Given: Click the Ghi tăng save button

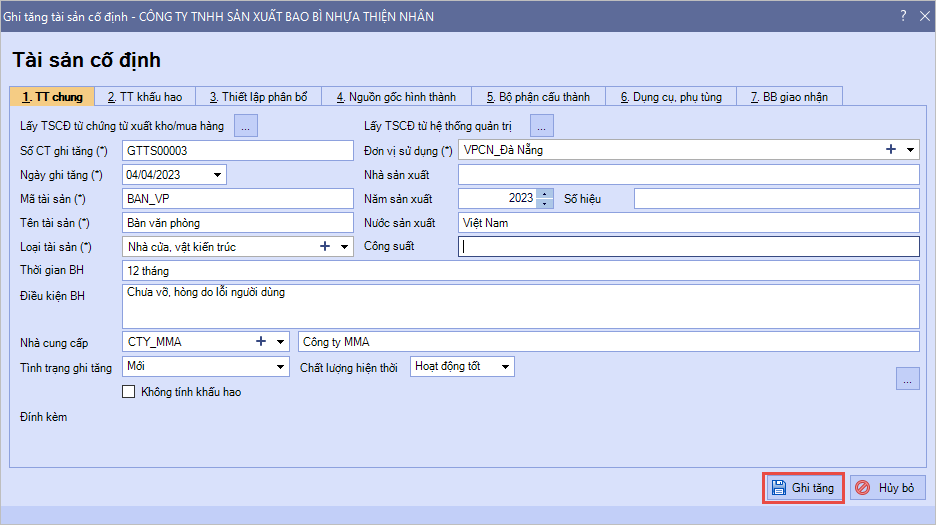Looking at the screenshot, I should 804,488.
